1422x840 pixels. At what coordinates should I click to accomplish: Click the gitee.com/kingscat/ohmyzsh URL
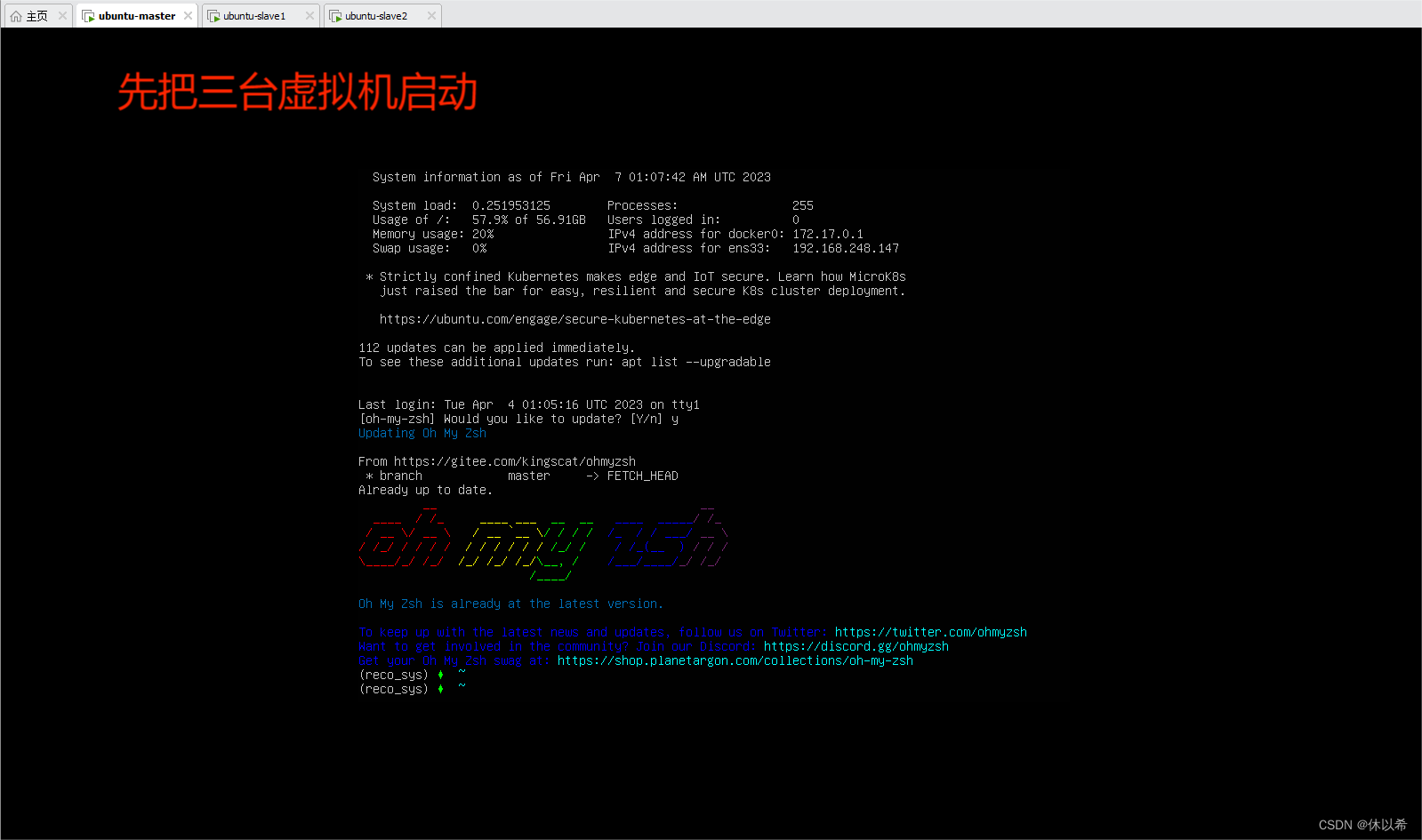pos(514,461)
